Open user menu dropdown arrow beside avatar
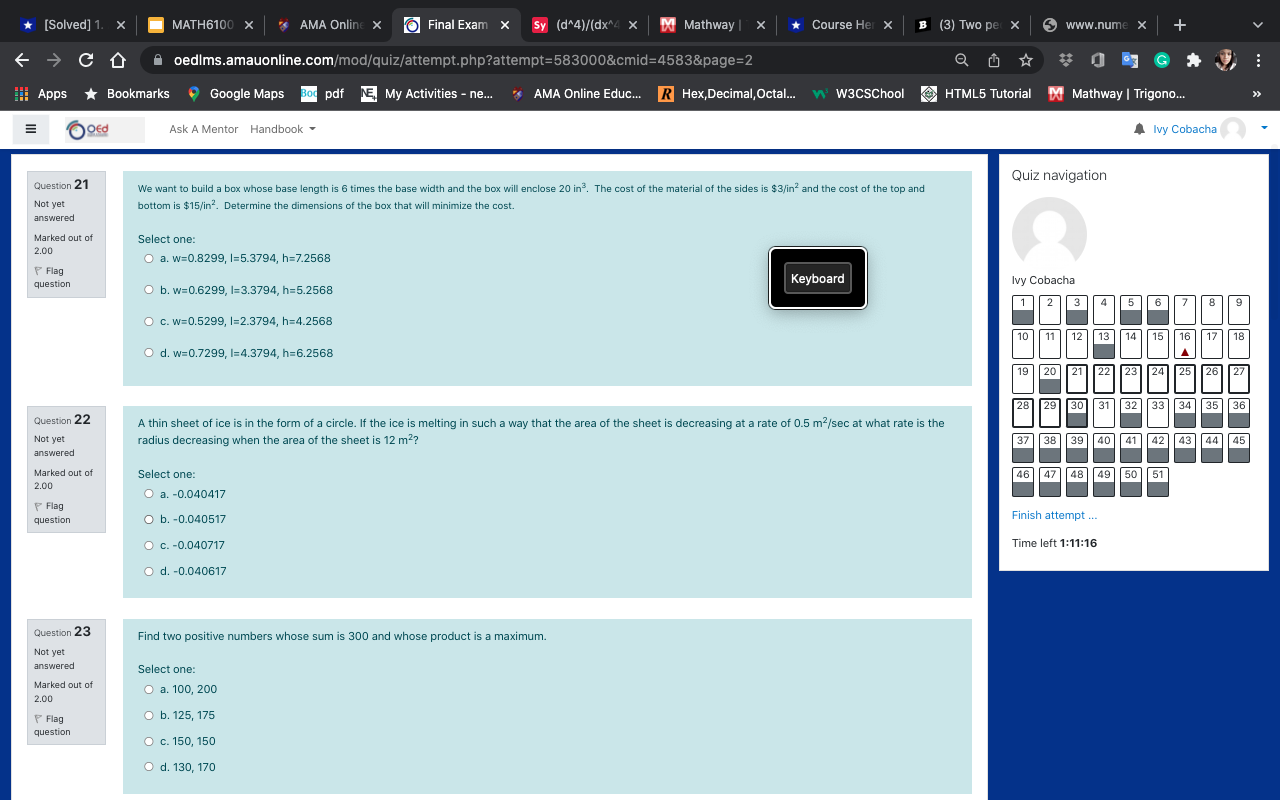The height and width of the screenshot is (800, 1280). click(1264, 128)
